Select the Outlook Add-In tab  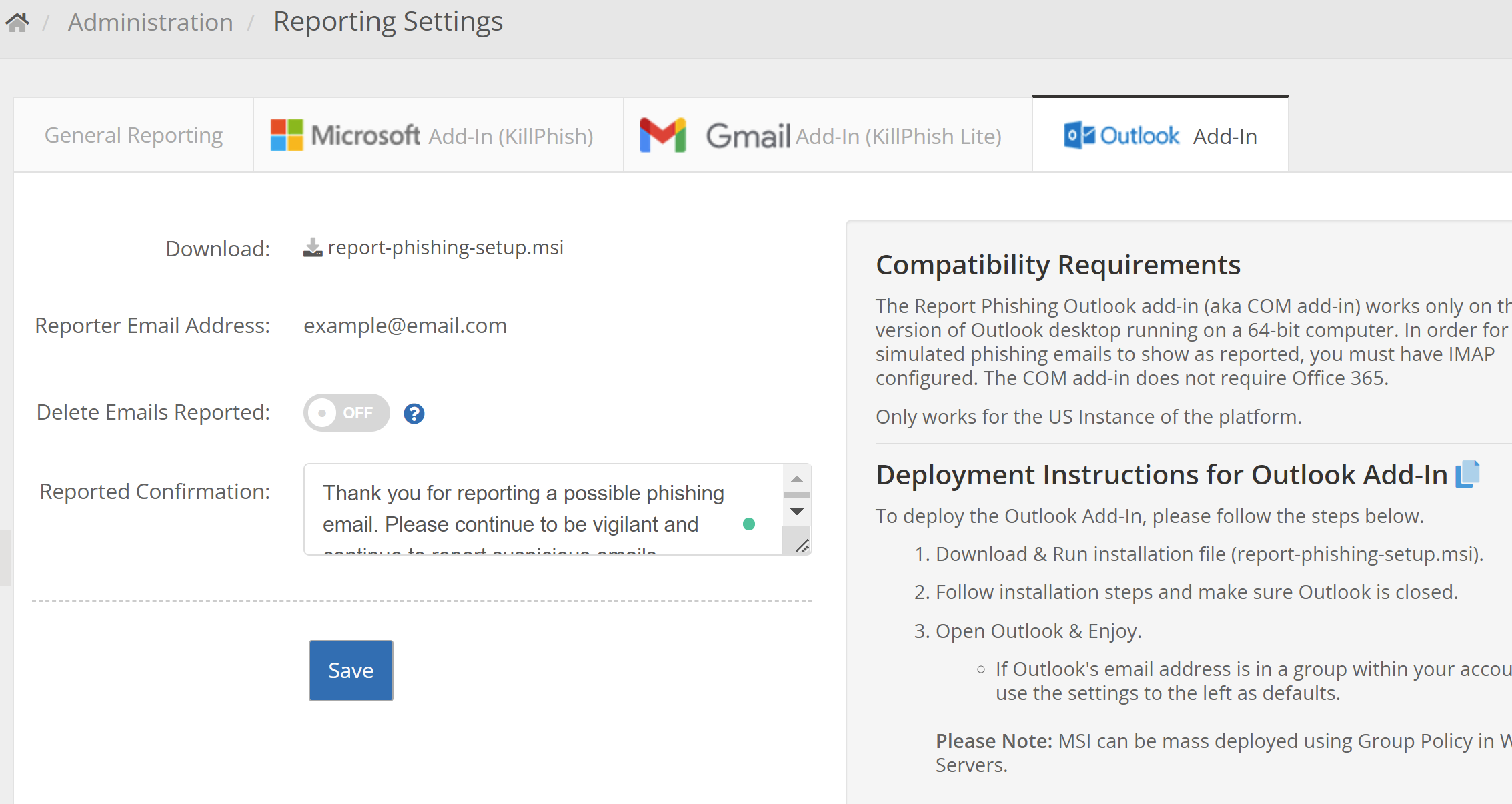point(1160,135)
